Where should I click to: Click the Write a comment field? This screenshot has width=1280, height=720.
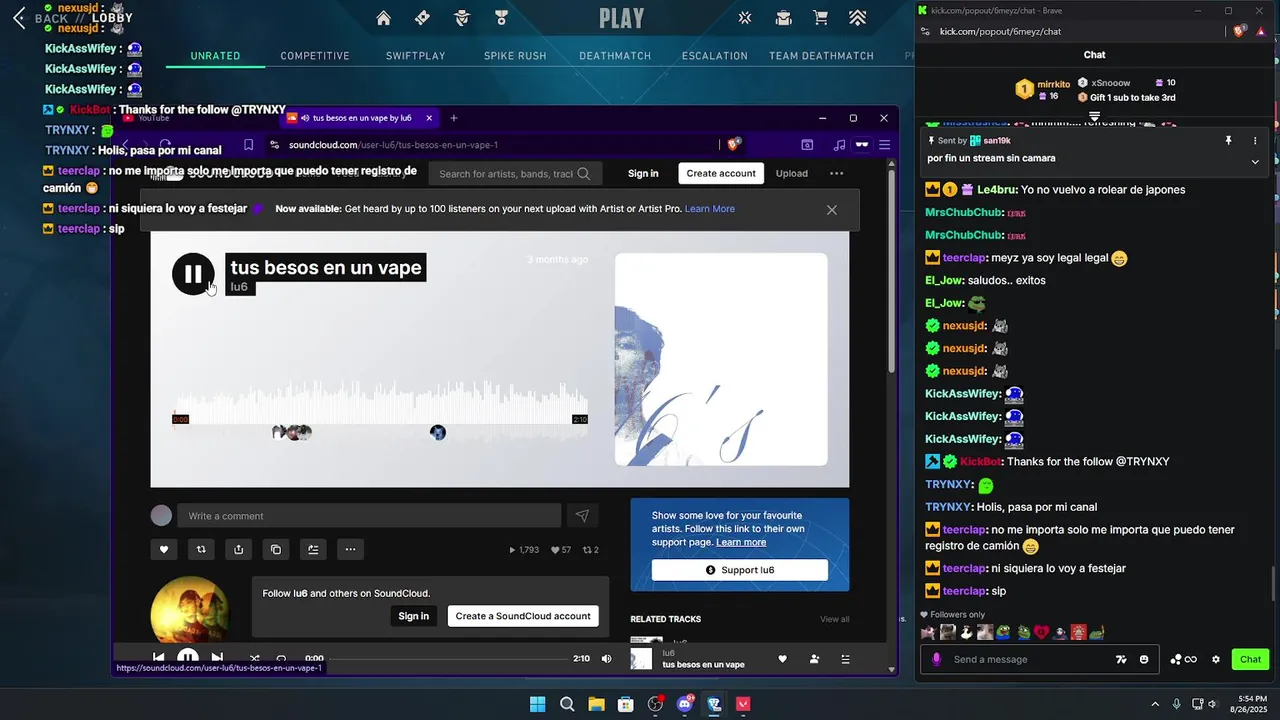[369, 516]
